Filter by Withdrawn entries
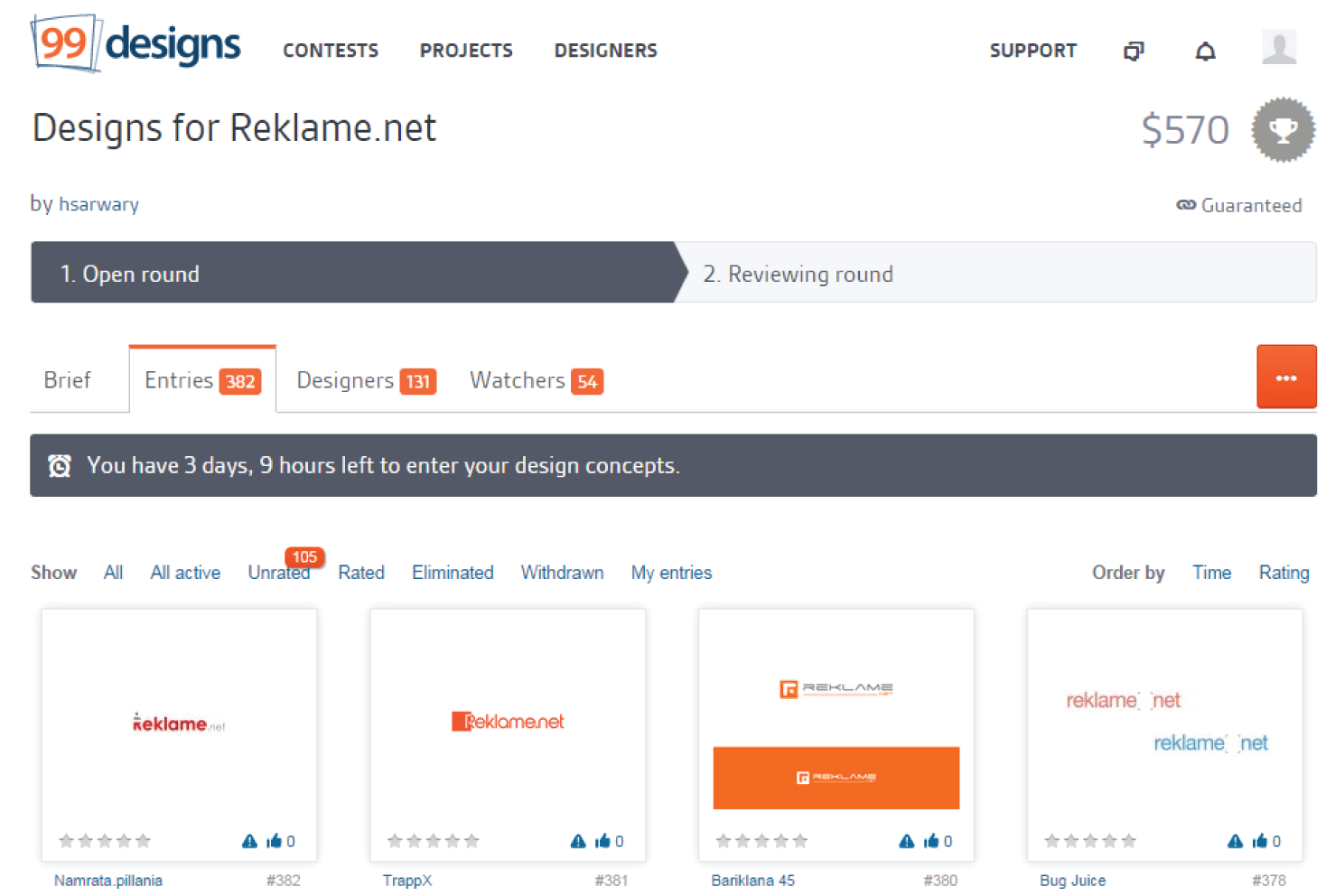 tap(562, 573)
